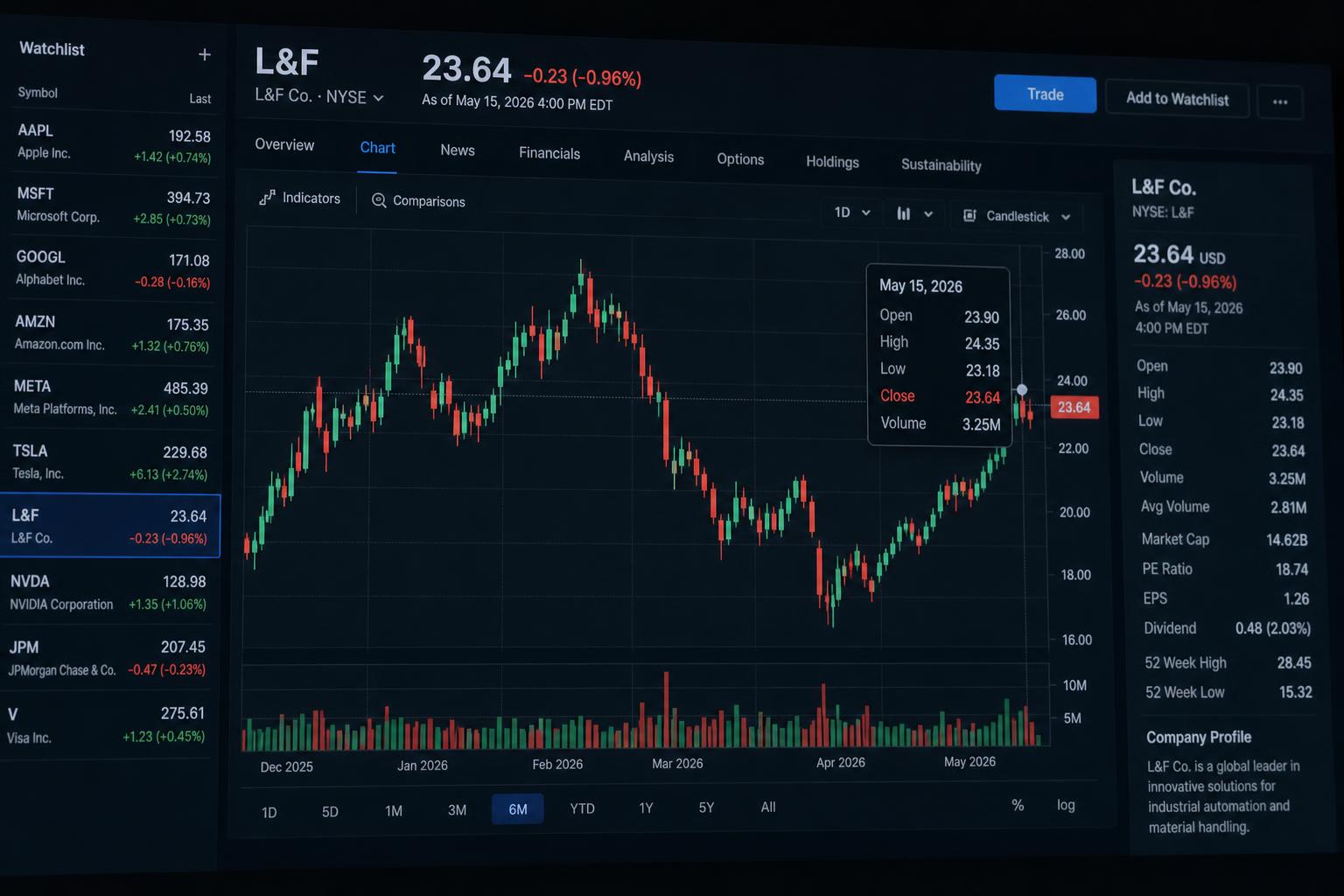
Task: Open the Comparisons search icon
Action: click(379, 200)
